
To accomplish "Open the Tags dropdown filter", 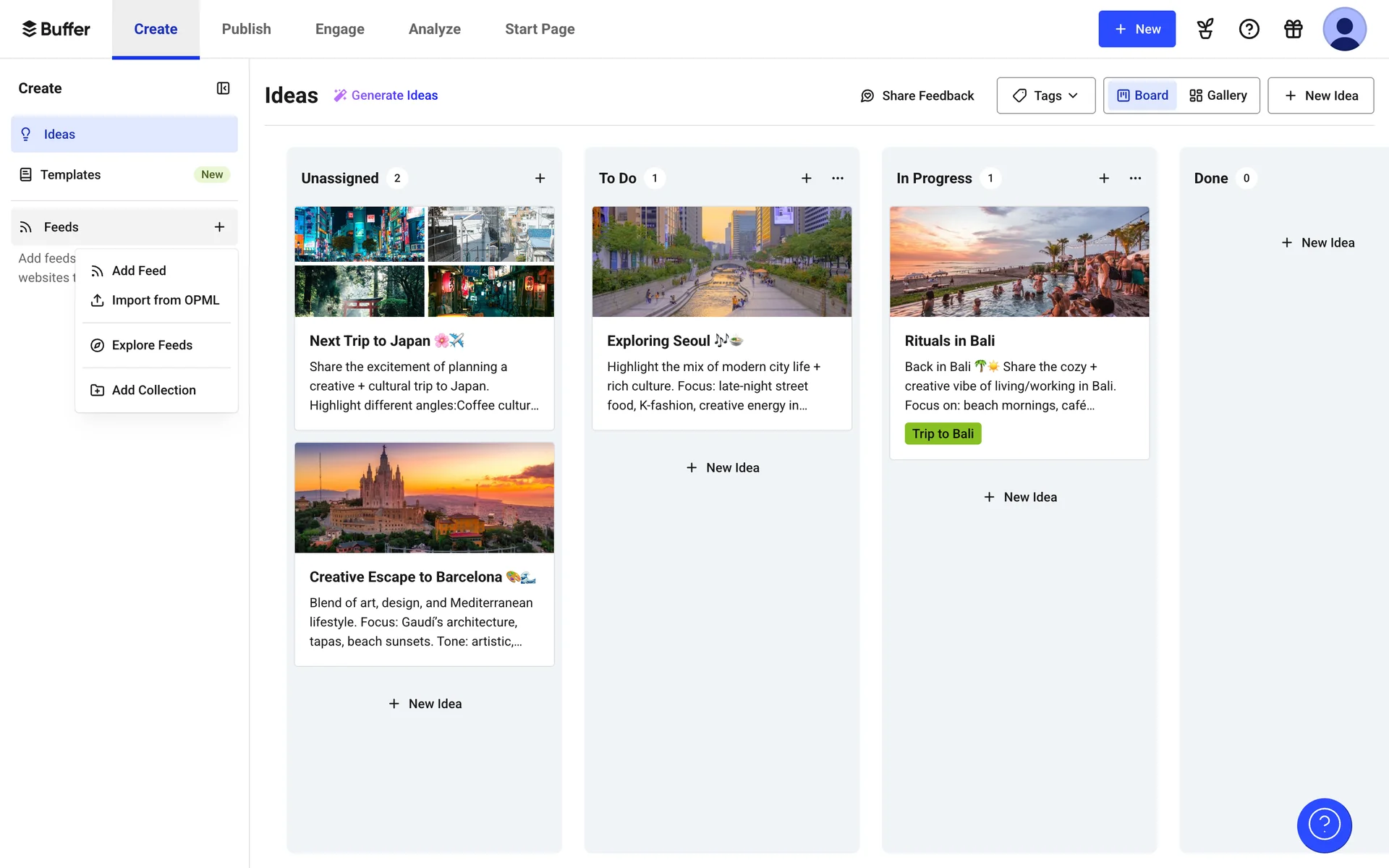I will point(1045,95).
